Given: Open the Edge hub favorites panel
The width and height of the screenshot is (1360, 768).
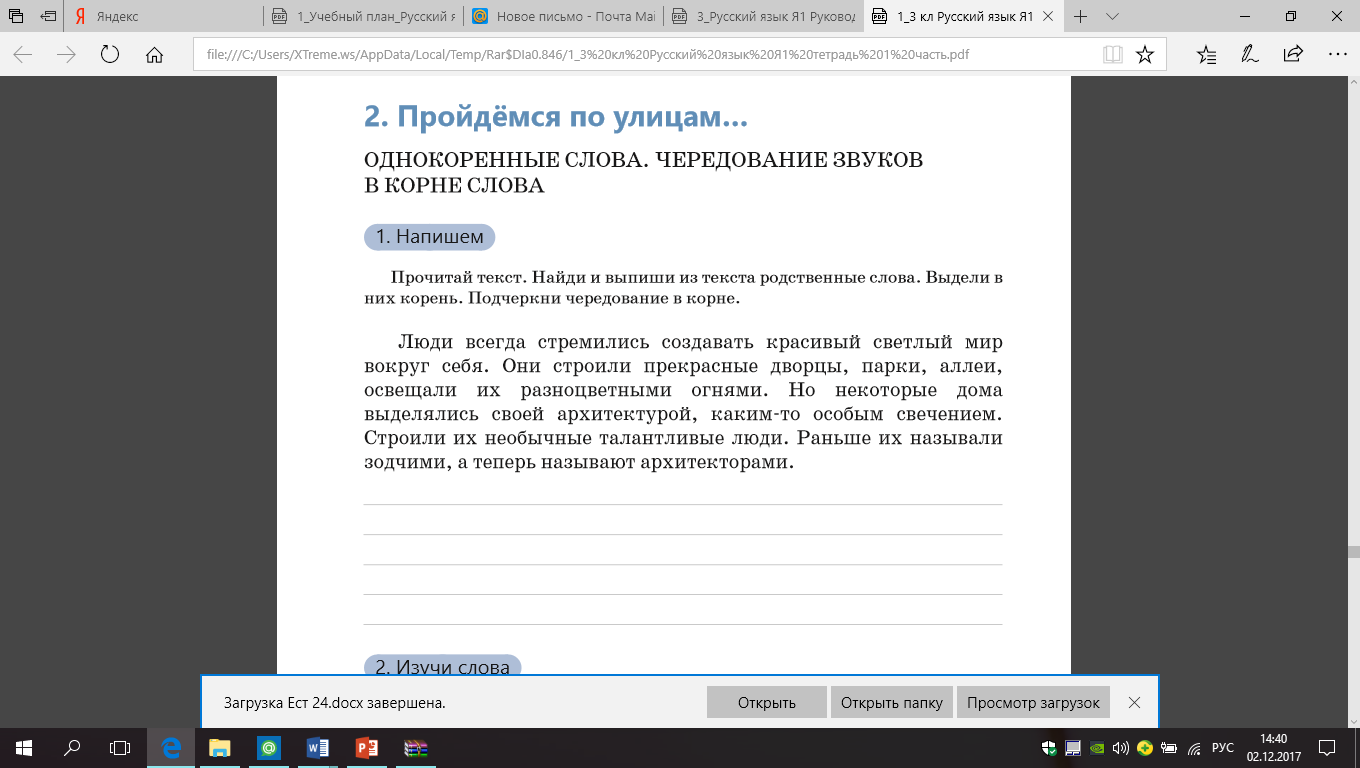Looking at the screenshot, I should pos(1206,55).
